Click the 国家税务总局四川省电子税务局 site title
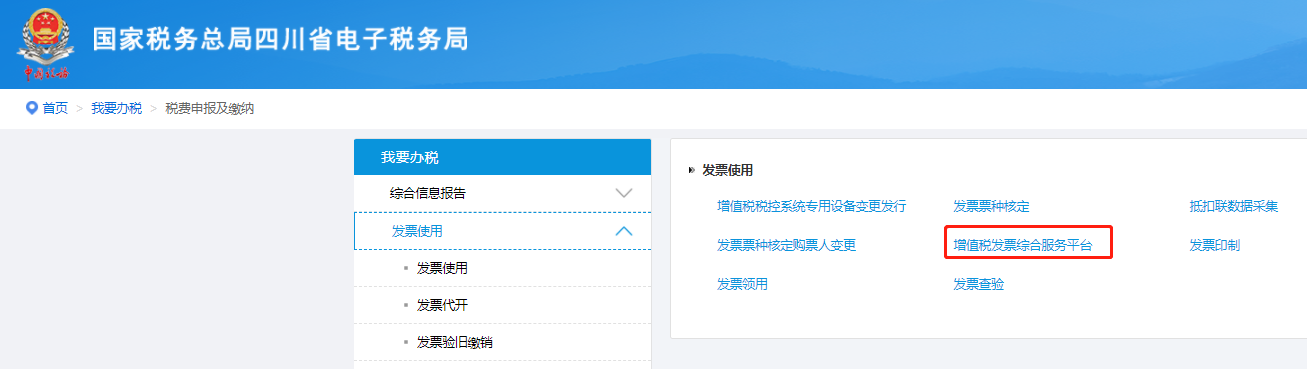This screenshot has width=1307, height=369. click(281, 40)
